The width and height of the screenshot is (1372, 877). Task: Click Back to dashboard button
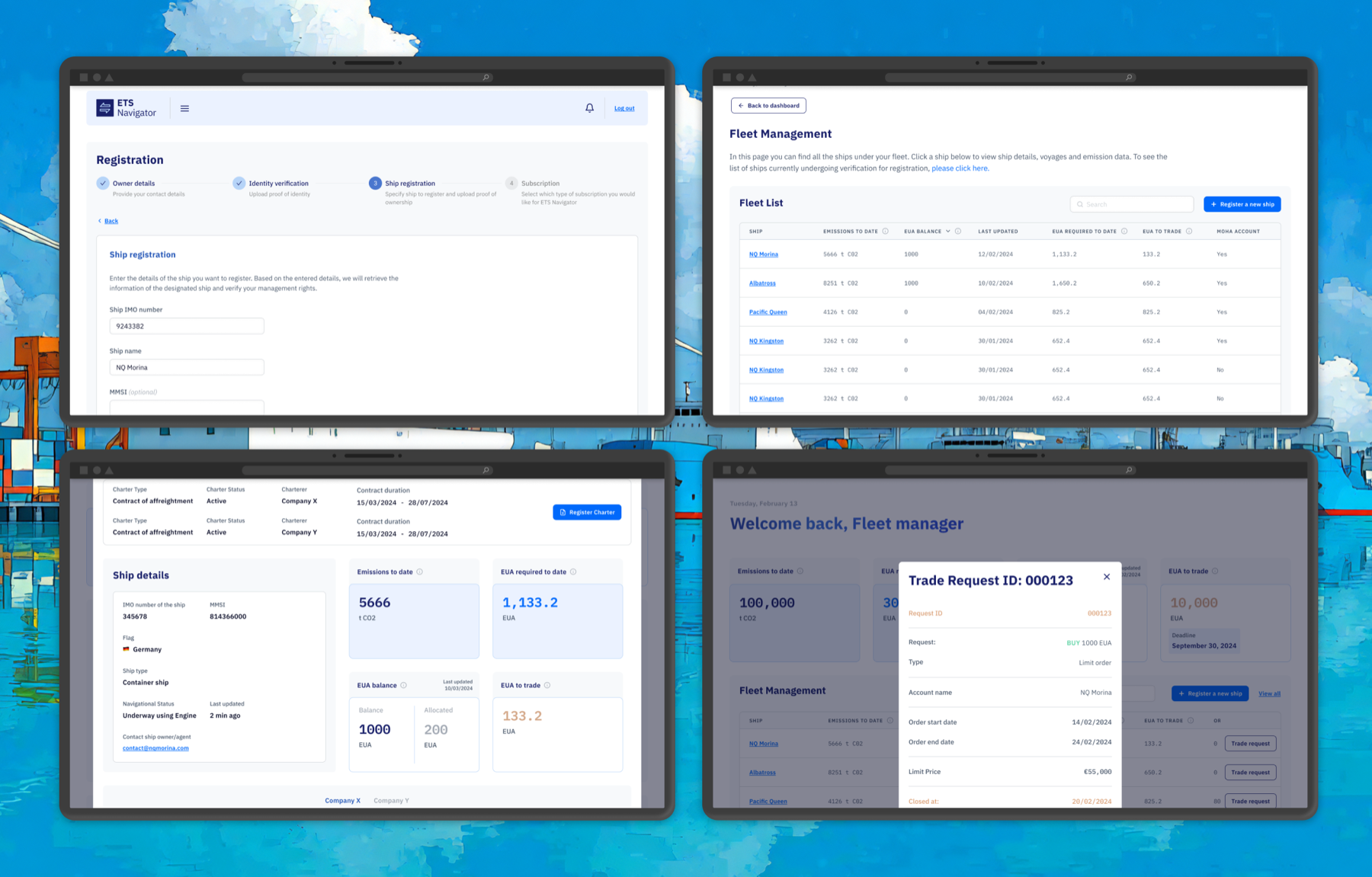tap(768, 106)
